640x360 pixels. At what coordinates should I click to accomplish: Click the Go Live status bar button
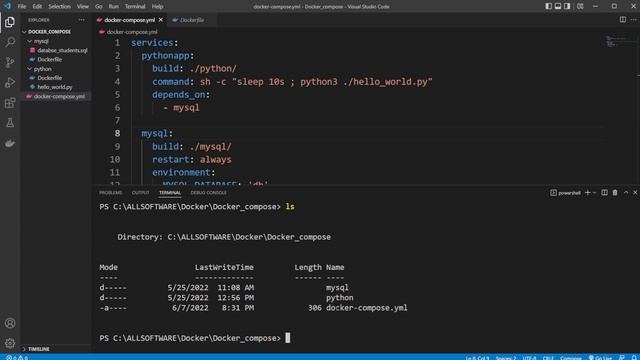tap(600, 358)
